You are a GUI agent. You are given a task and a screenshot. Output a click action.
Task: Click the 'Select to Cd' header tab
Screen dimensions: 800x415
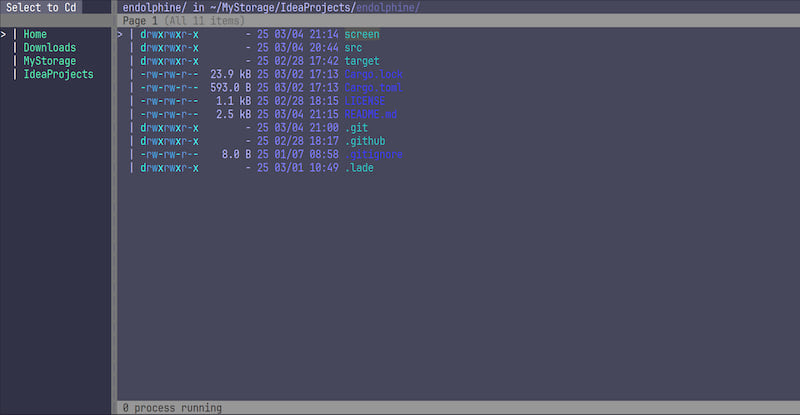[x=41, y=7]
